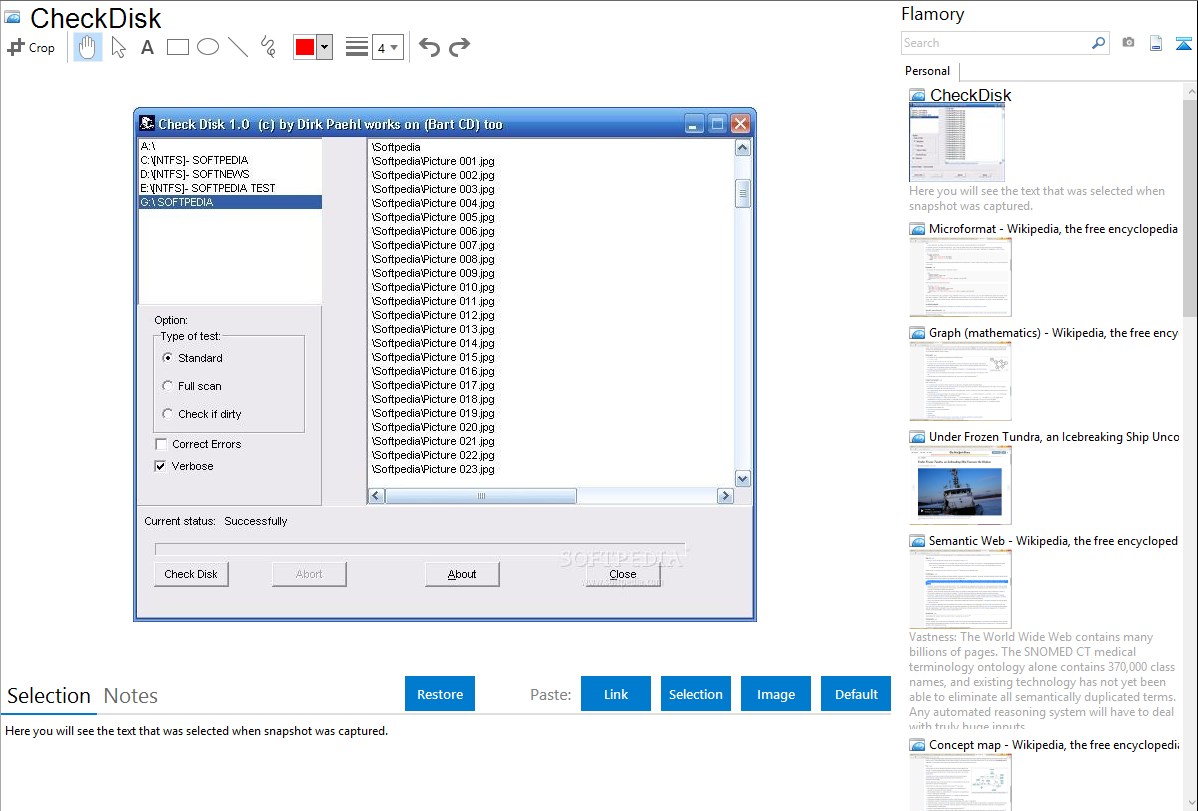Screen dimensions: 1198x811
Task: Click the Flamory search field
Action: click(996, 43)
